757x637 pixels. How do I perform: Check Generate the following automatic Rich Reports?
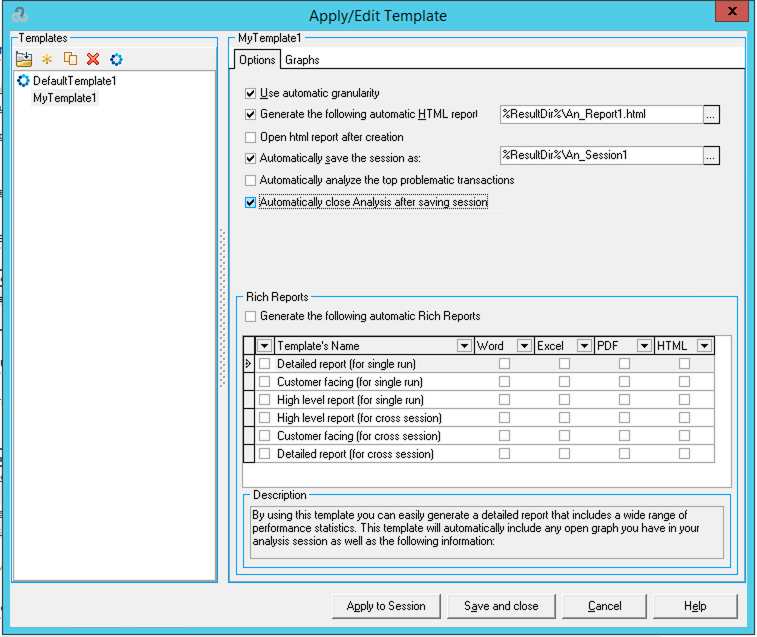tap(251, 316)
